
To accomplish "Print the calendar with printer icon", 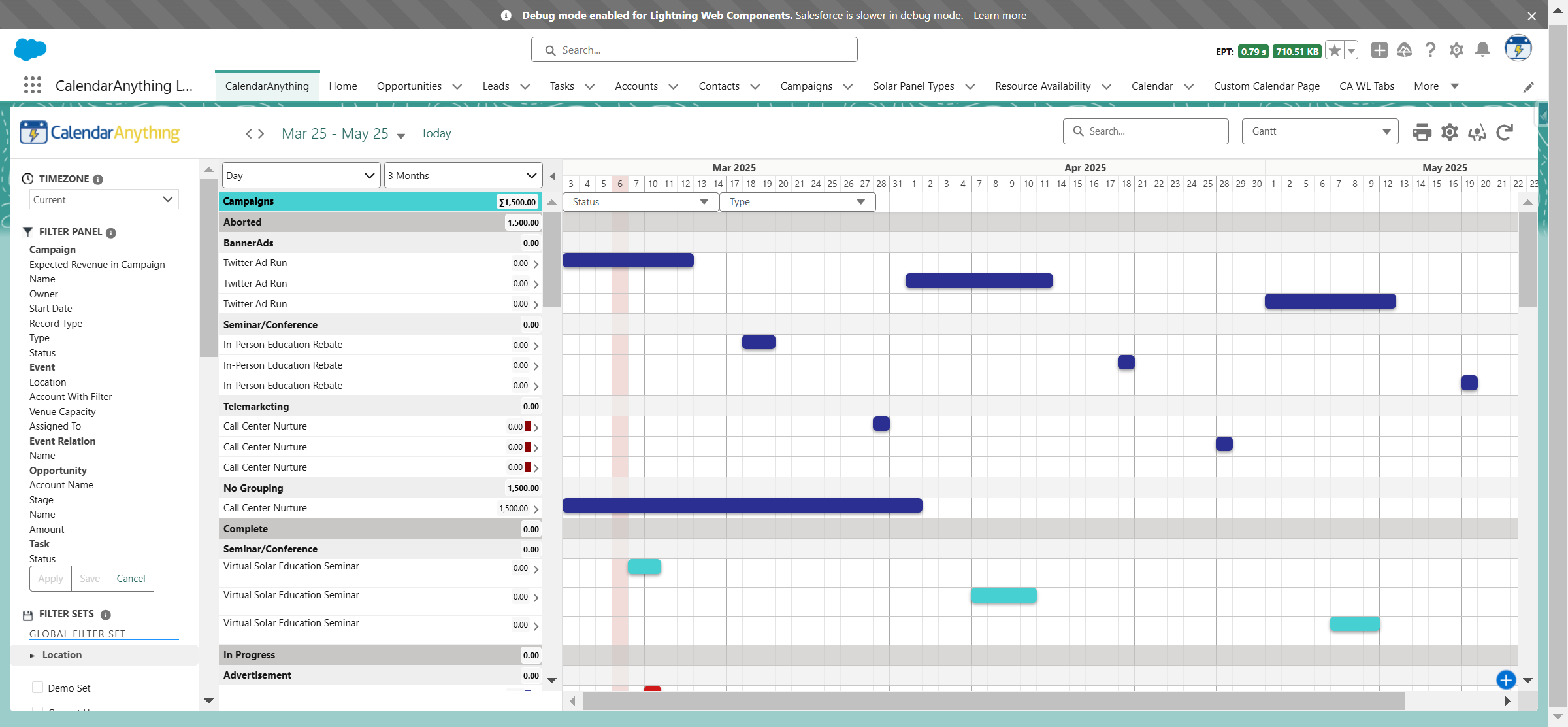I will [1422, 132].
